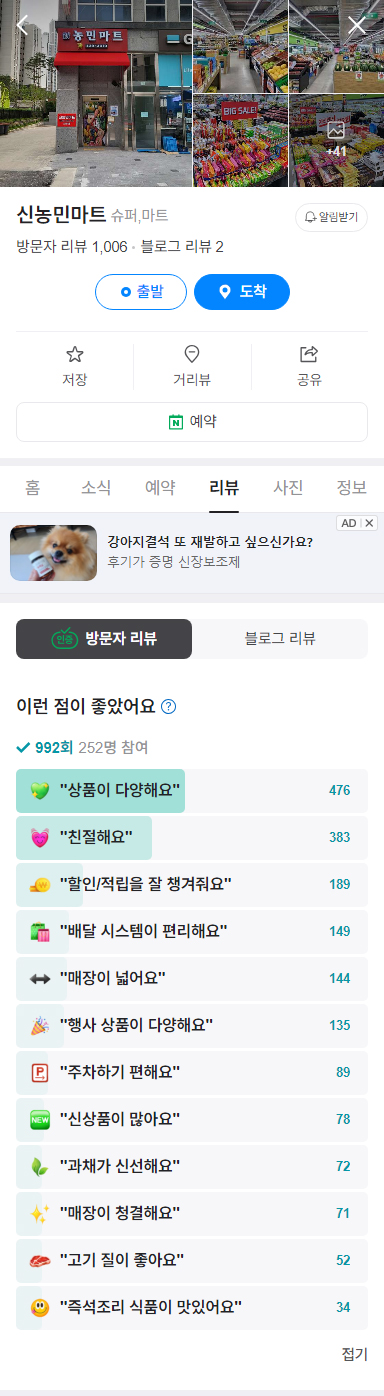Open the 사진 tab
The width and height of the screenshot is (384, 1396).
tap(288, 488)
